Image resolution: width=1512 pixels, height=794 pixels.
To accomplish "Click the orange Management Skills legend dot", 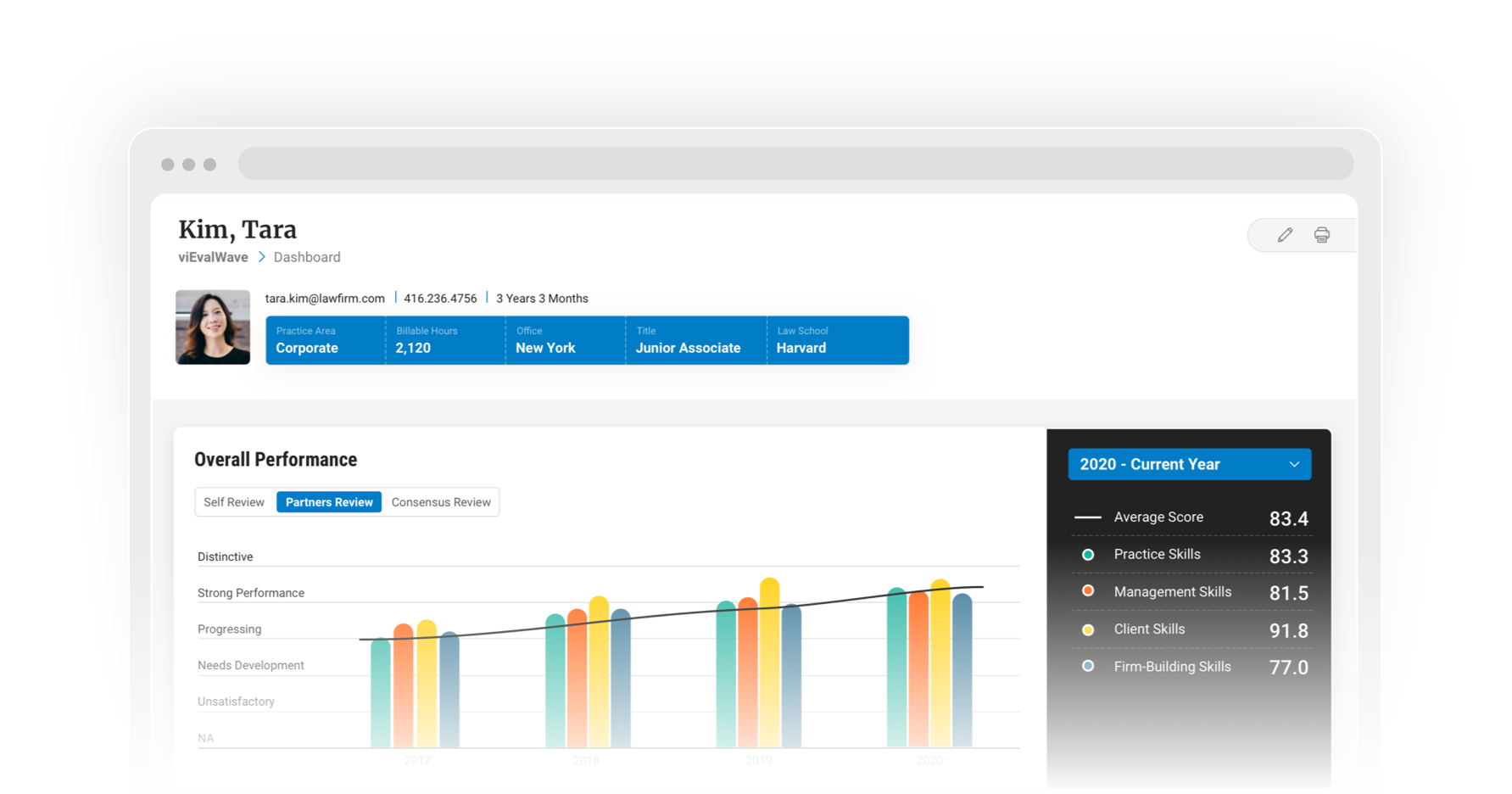I will (1088, 591).
